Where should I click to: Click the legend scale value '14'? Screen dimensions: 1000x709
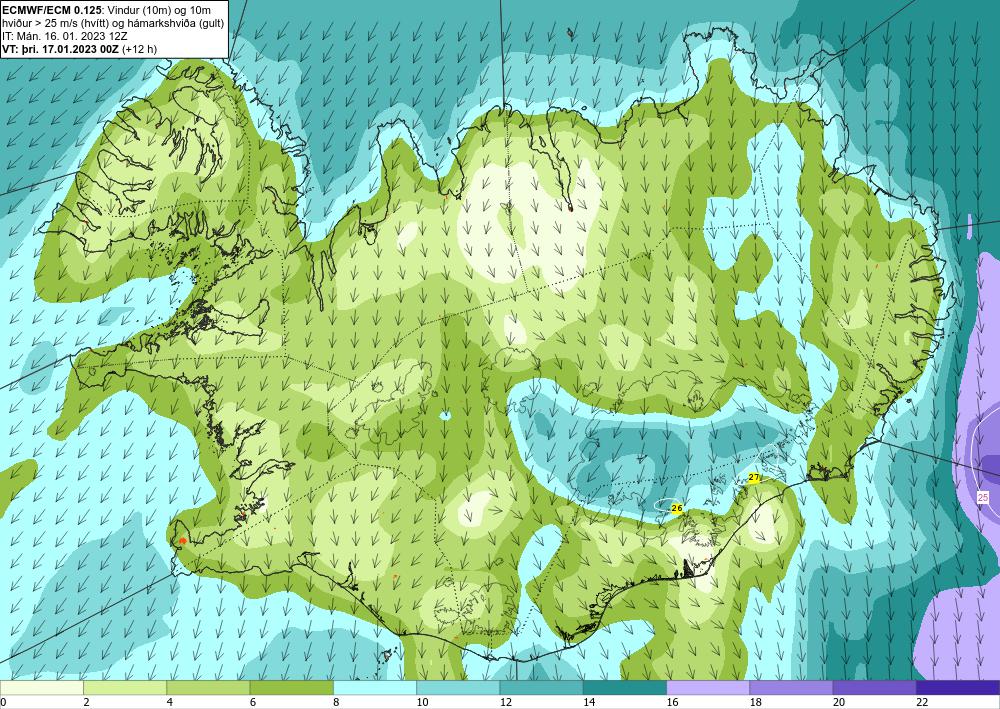(589, 702)
